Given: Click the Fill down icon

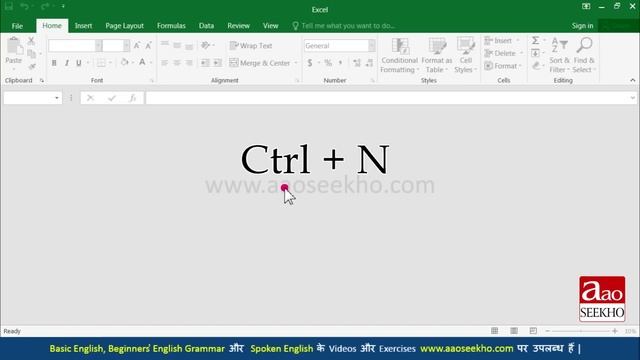Looking at the screenshot, I should pos(535,53).
